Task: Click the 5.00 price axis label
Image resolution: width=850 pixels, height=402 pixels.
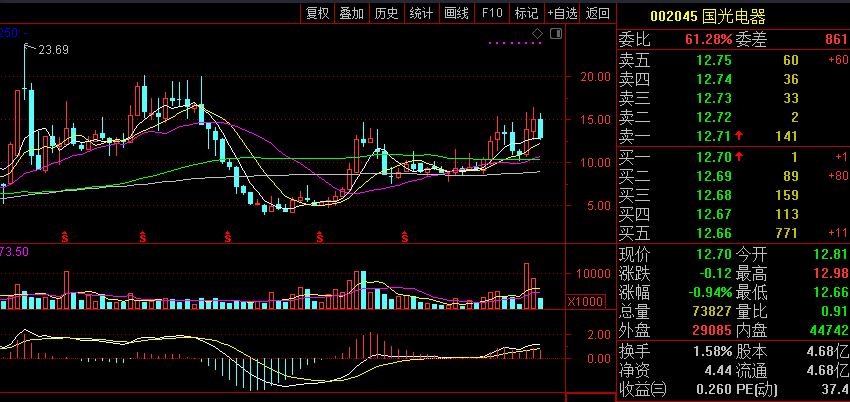Action: click(598, 206)
